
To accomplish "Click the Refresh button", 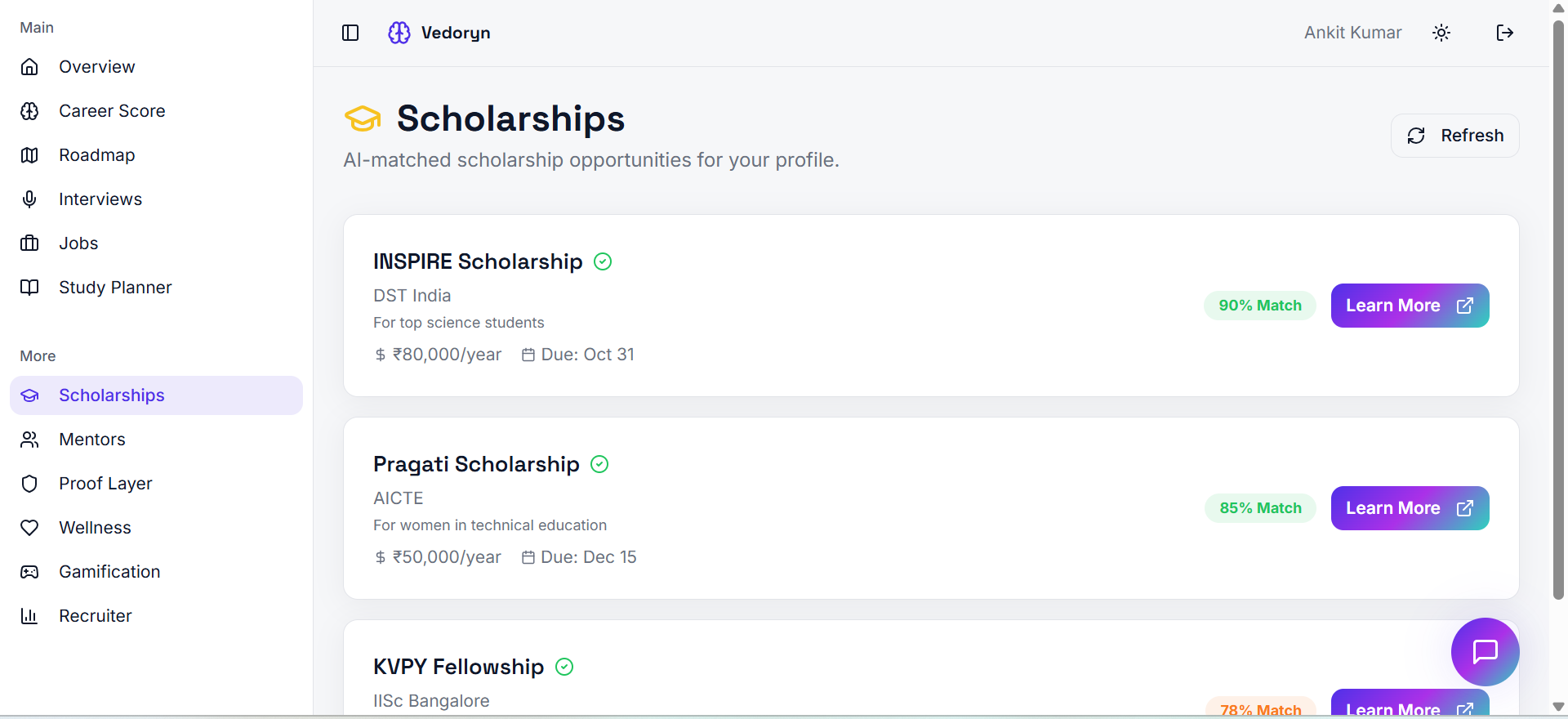I will tap(1454, 136).
